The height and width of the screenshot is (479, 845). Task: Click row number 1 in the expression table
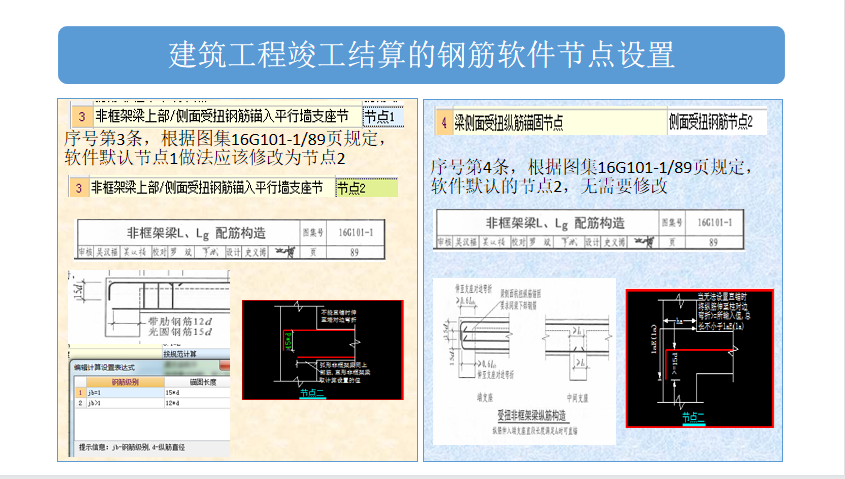[80, 392]
